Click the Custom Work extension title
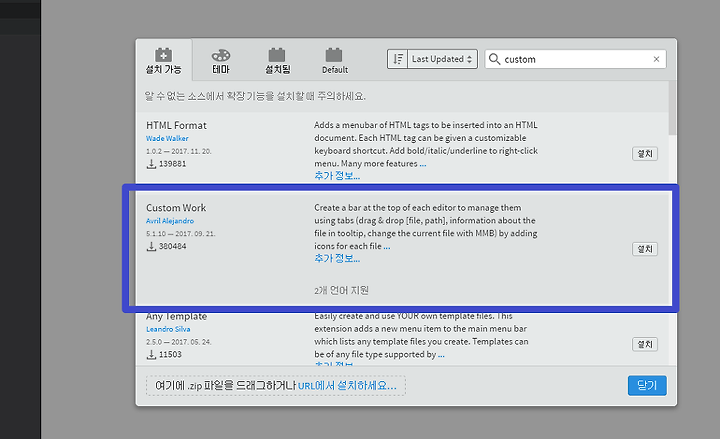The width and height of the screenshot is (720, 439). (x=176, y=208)
